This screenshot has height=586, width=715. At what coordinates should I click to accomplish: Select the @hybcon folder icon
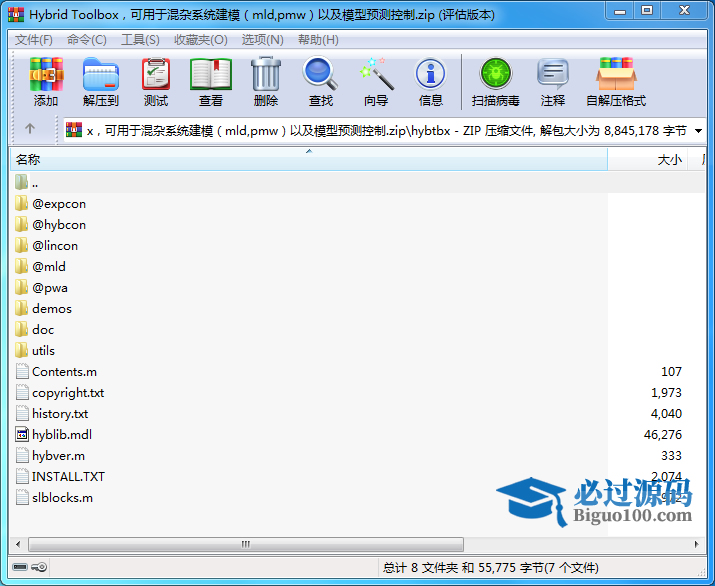(x=21, y=224)
